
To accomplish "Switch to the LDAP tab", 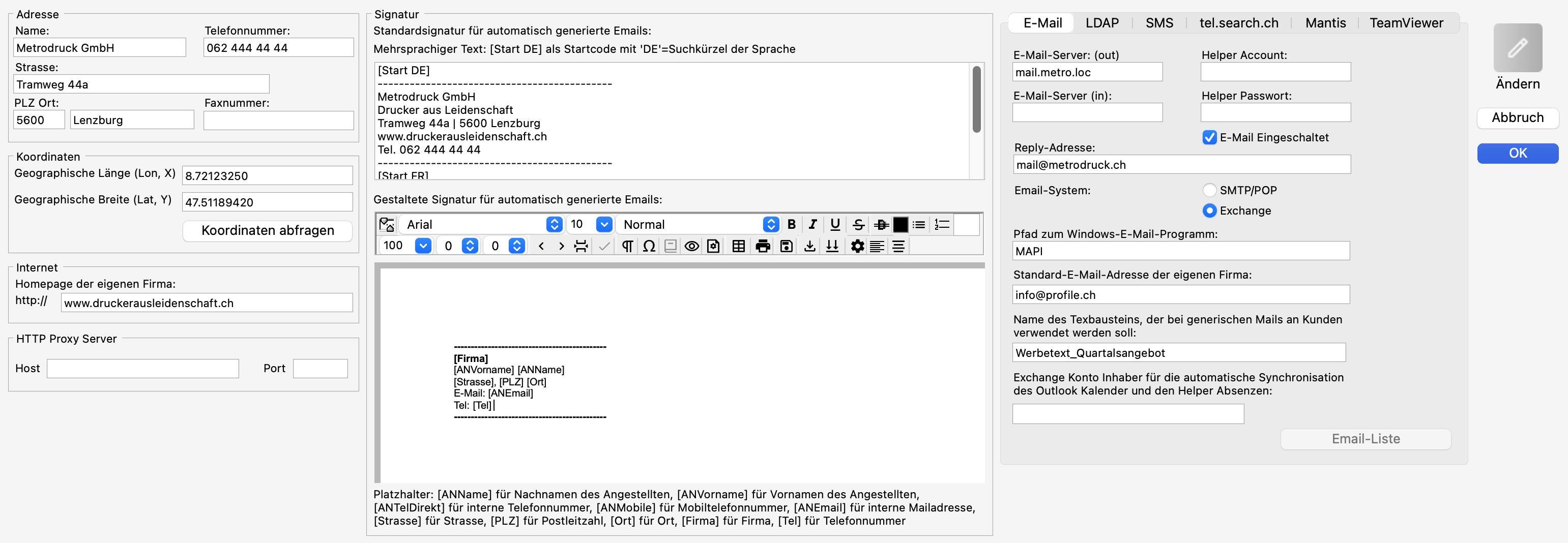I will [x=1102, y=23].
